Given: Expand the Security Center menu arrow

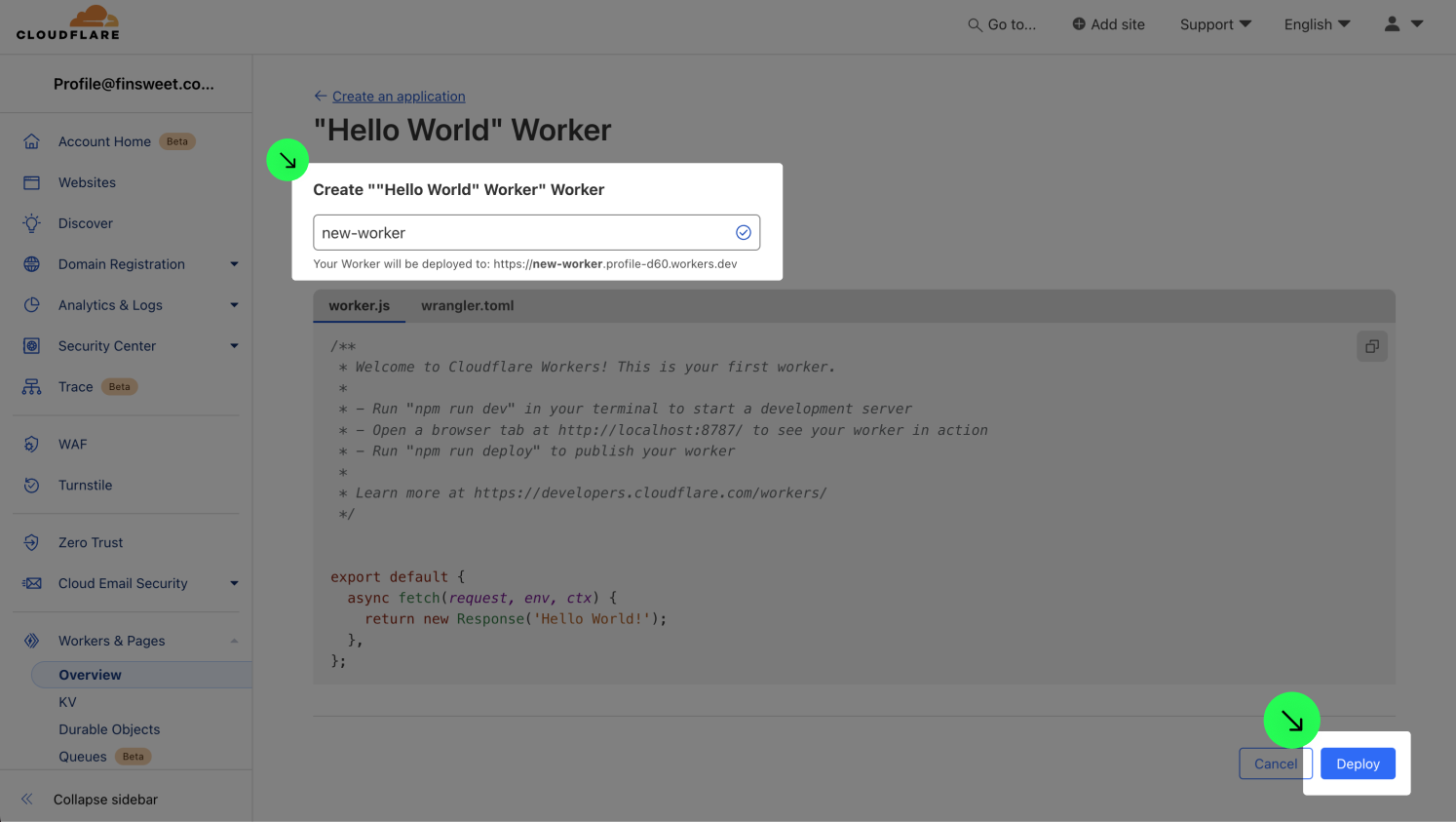Looking at the screenshot, I should [234, 346].
